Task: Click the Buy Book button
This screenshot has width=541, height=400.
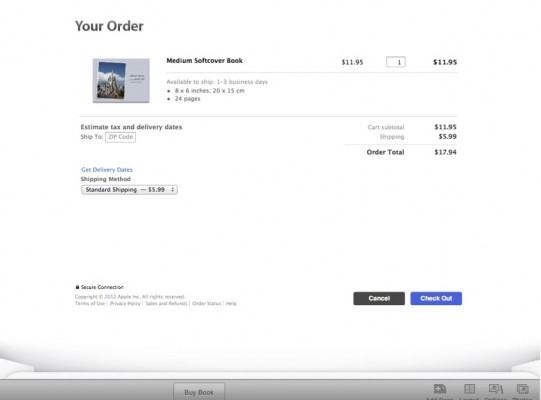Action: pyautogui.click(x=199, y=392)
